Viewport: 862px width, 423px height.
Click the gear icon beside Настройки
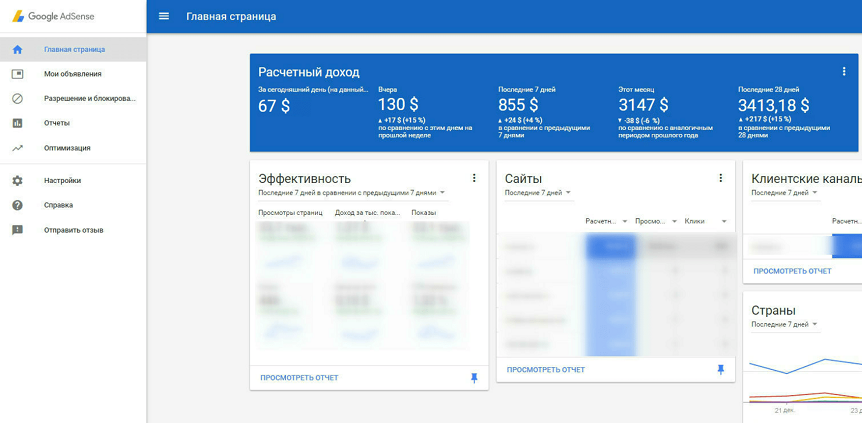coord(18,180)
